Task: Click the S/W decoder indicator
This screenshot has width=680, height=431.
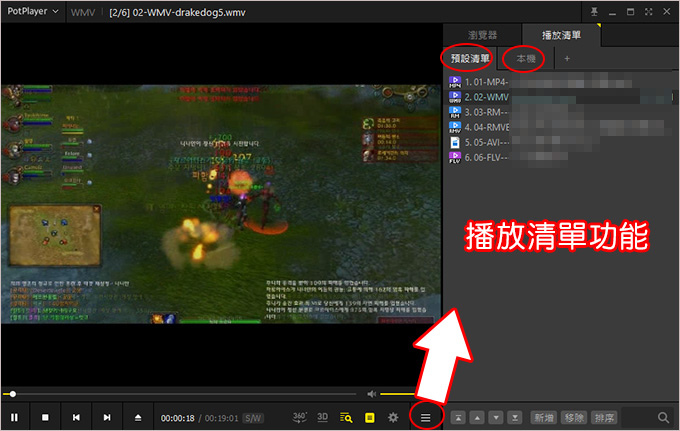Action: pyautogui.click(x=253, y=418)
